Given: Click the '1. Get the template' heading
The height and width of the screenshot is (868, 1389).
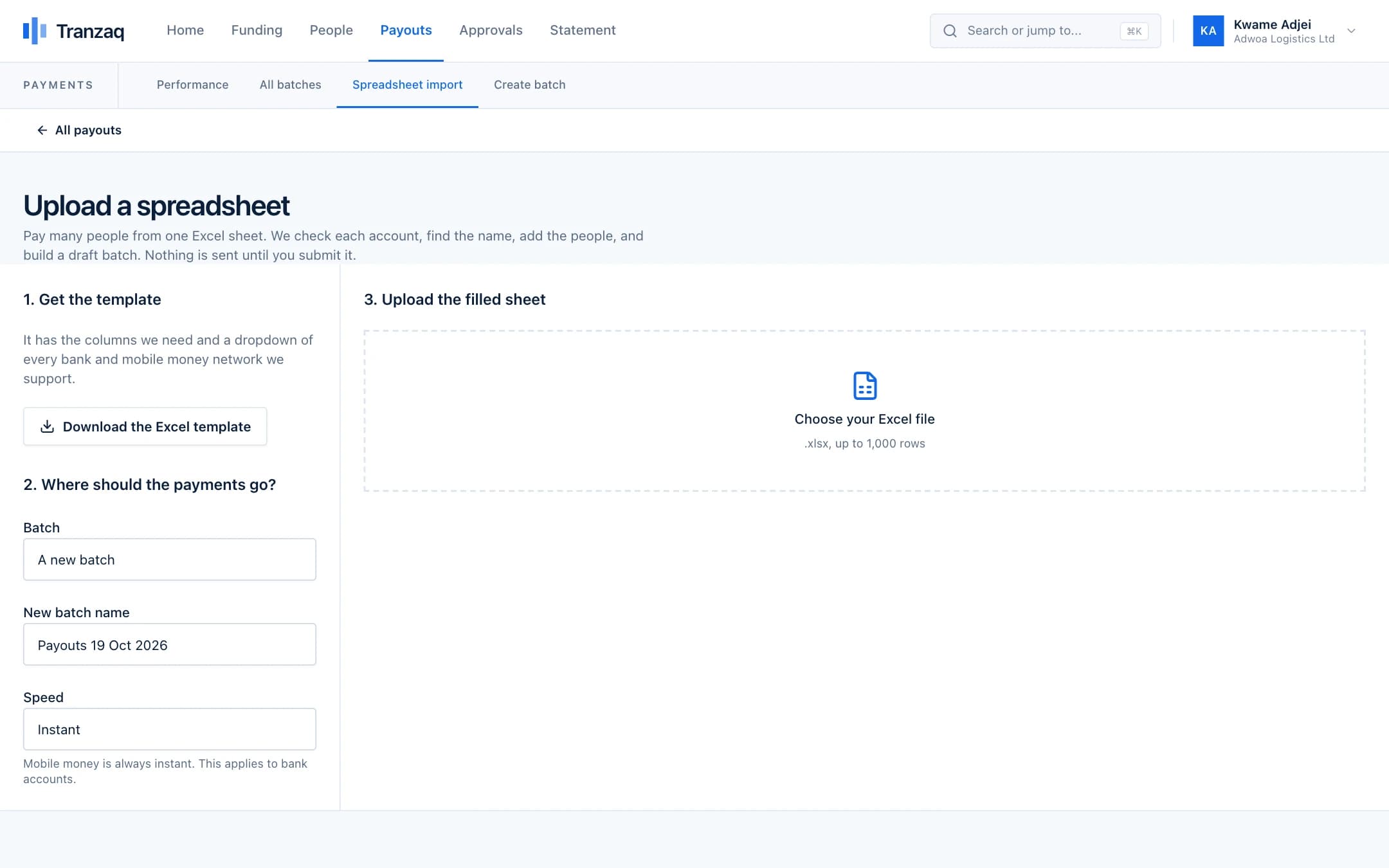Looking at the screenshot, I should click(x=92, y=300).
